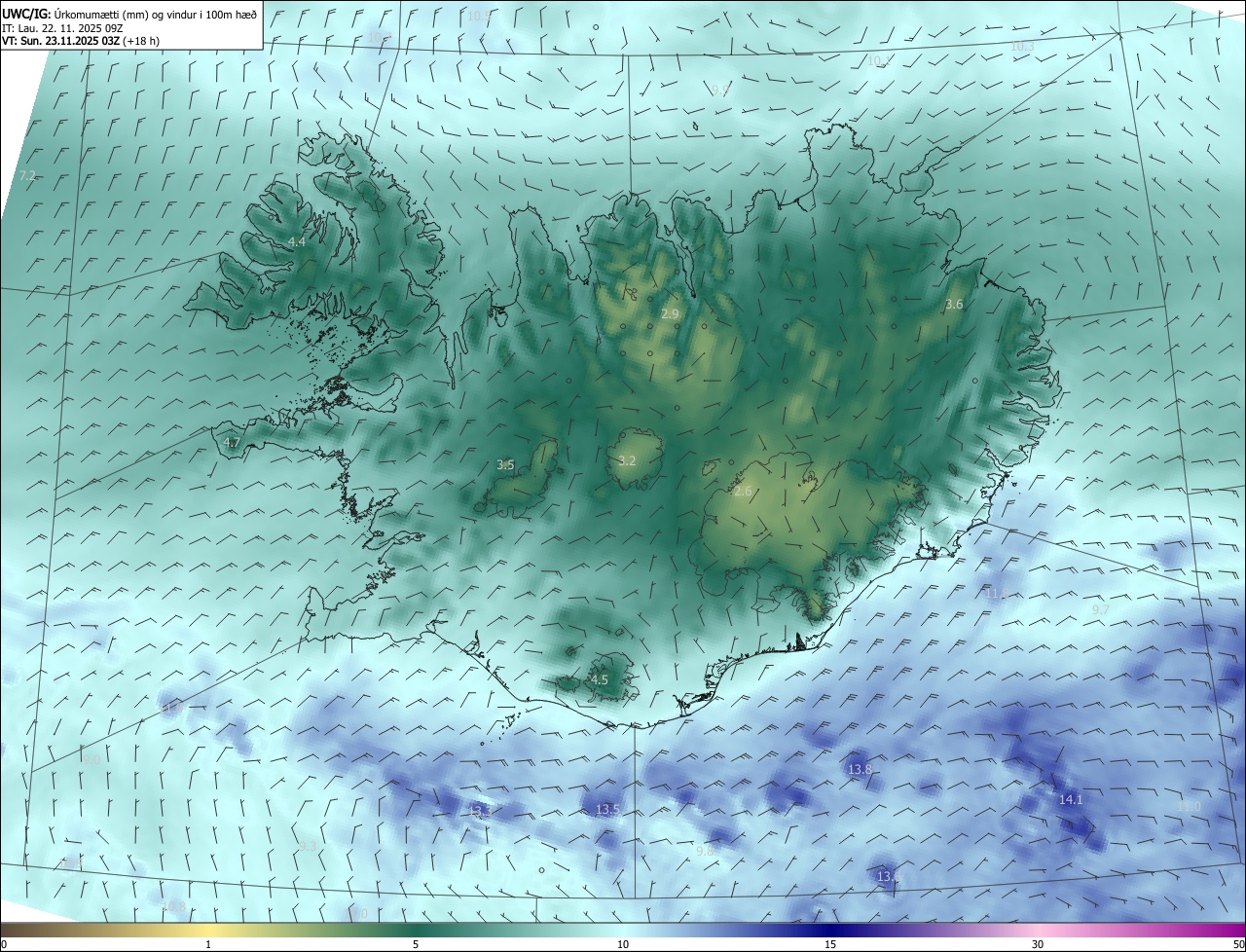Click the 'IT: Lau. 22. 11. 2025 09Z' line
Viewport: 1246px width, 952px height.
coord(60,28)
